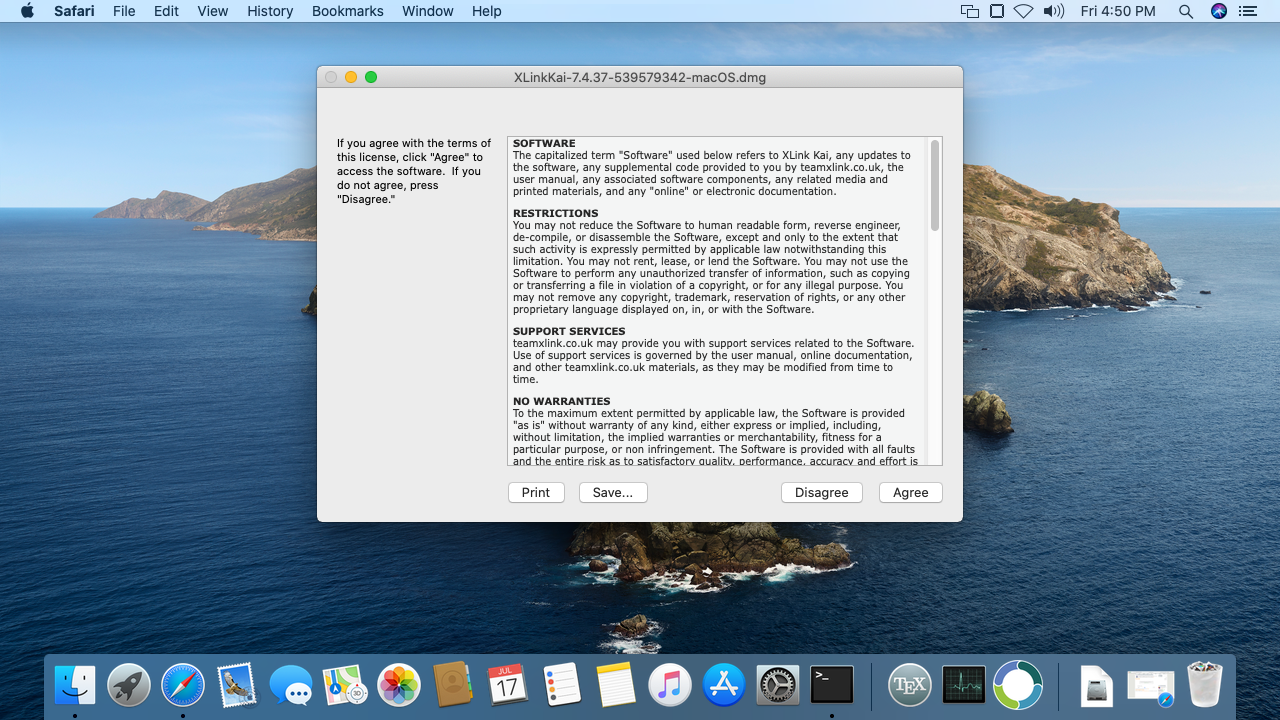This screenshot has height=720, width=1280.
Task: Open the Wi-Fi status menu
Action: click(1023, 11)
